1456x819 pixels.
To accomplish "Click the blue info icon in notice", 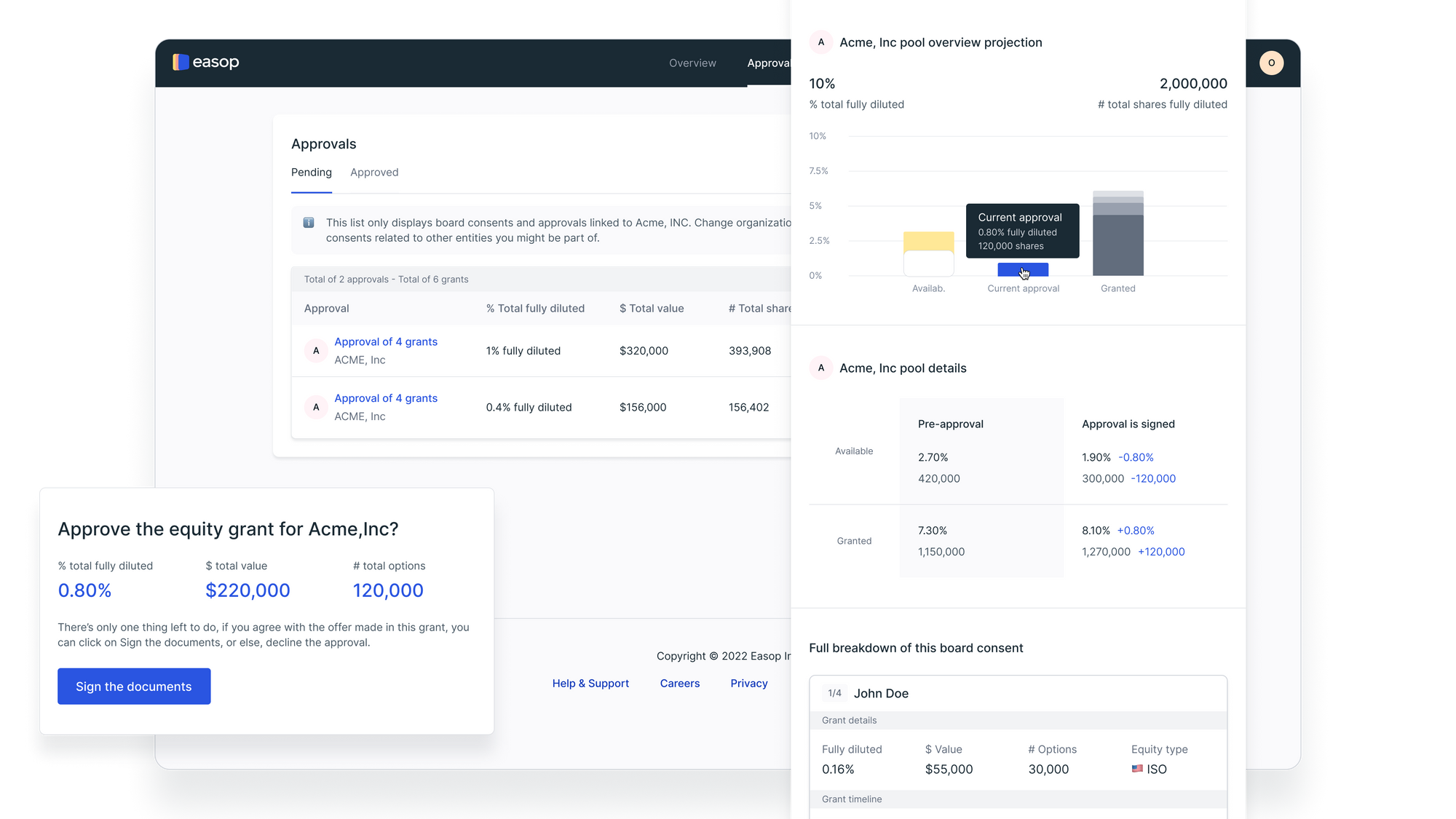I will pos(309,223).
